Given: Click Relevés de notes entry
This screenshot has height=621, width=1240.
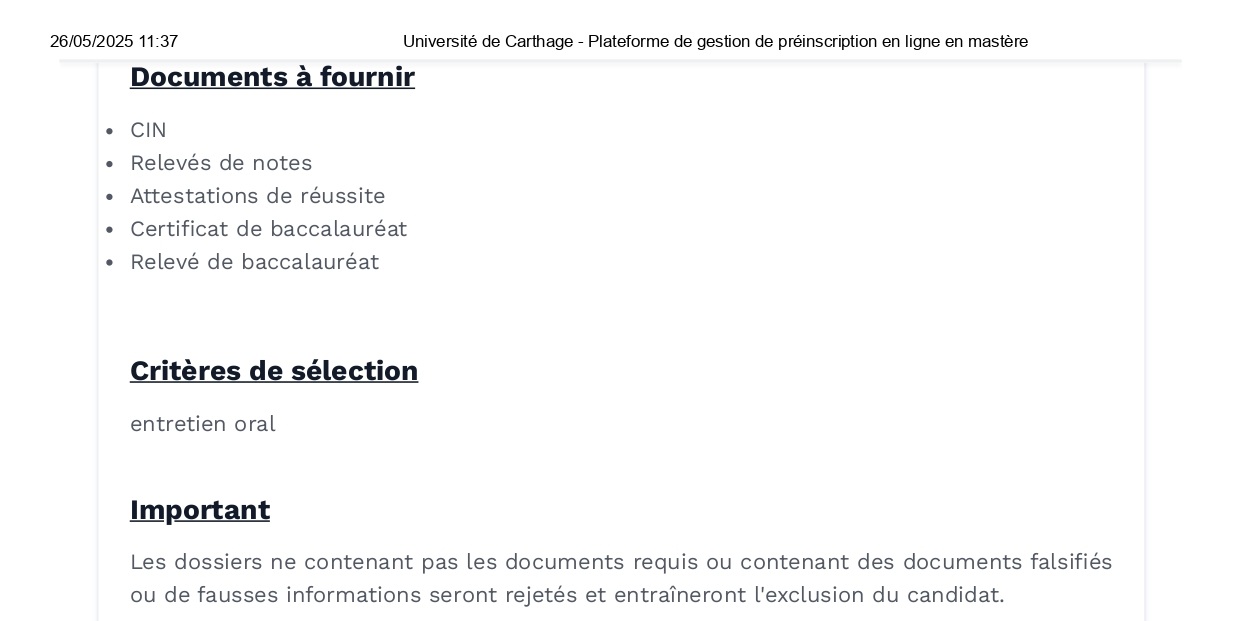Looking at the screenshot, I should 221,163.
